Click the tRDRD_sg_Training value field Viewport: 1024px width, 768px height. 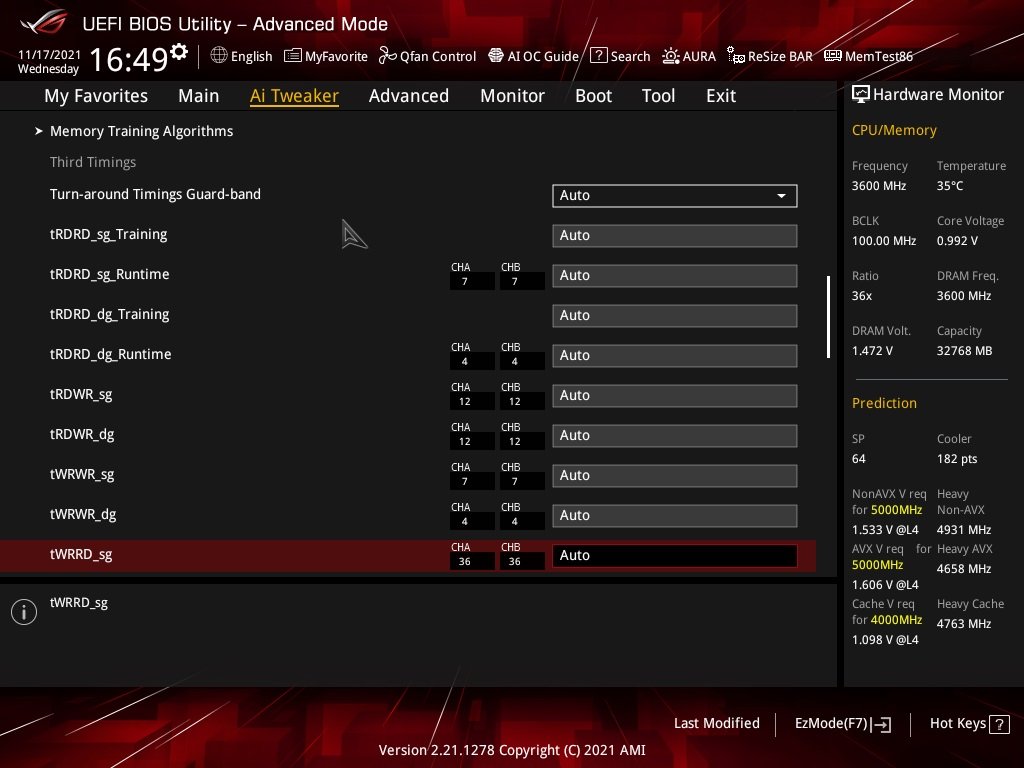pos(675,236)
